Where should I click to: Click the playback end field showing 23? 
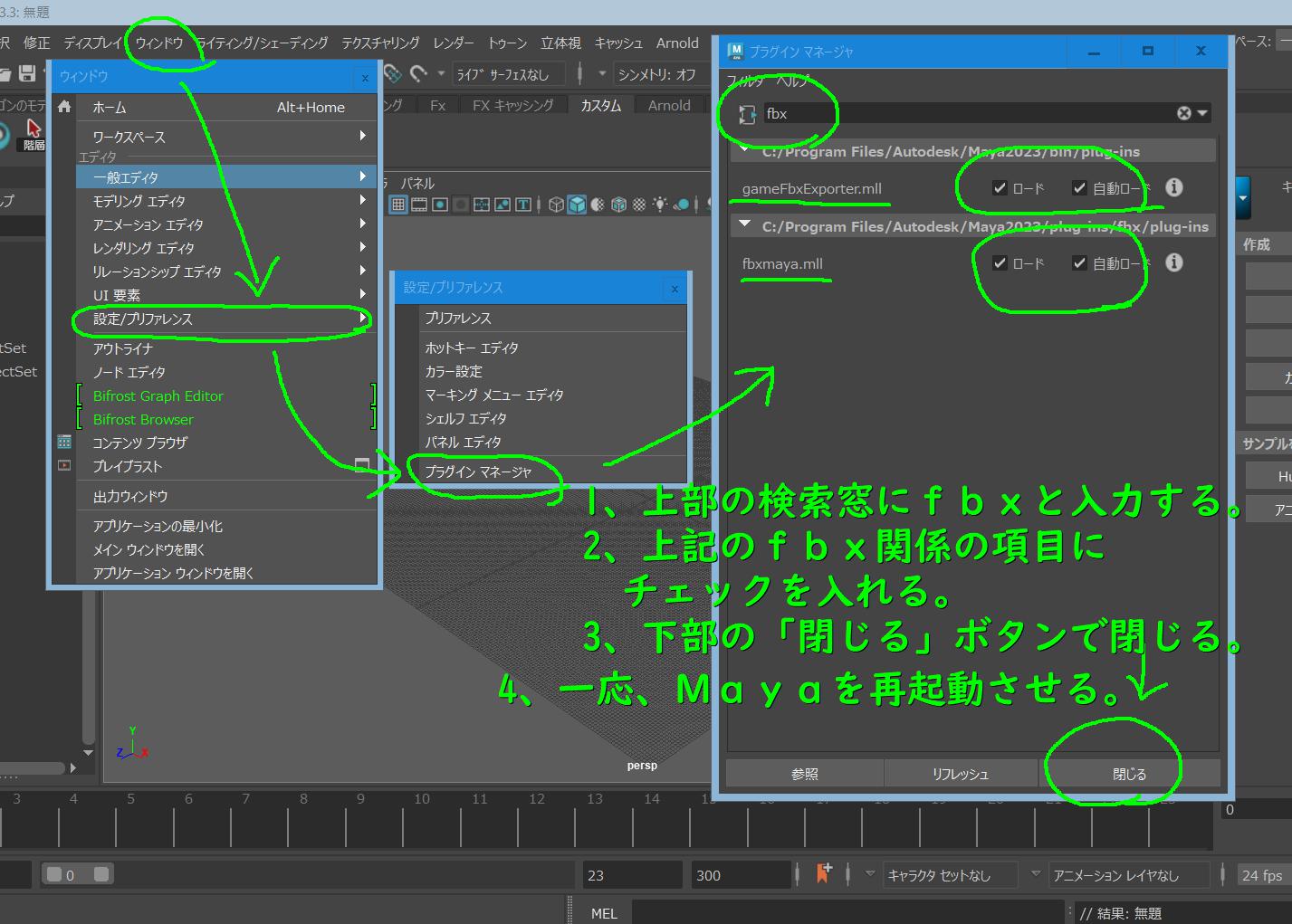pos(632,875)
